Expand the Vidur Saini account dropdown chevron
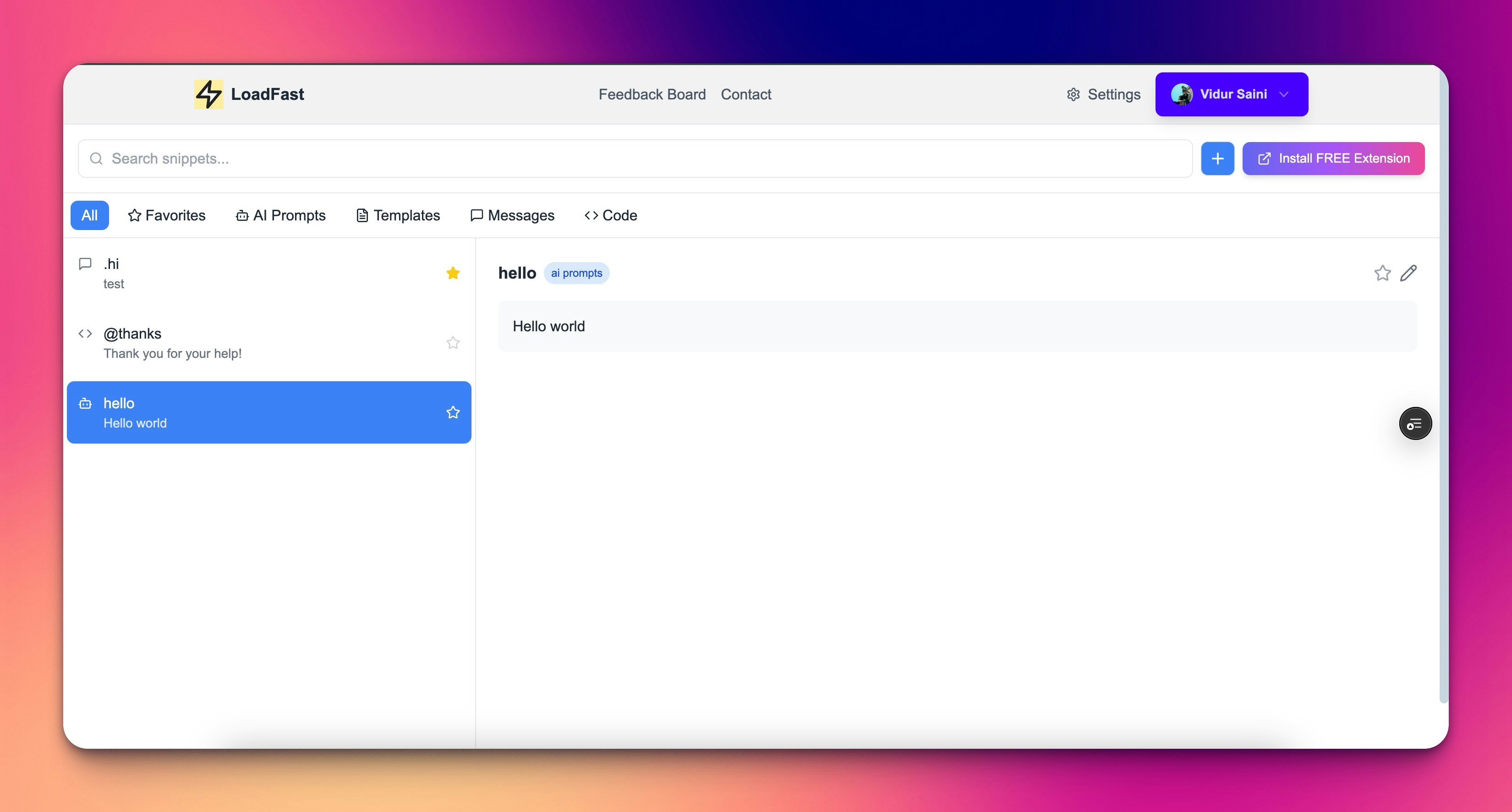This screenshot has width=1512, height=812. (1284, 94)
